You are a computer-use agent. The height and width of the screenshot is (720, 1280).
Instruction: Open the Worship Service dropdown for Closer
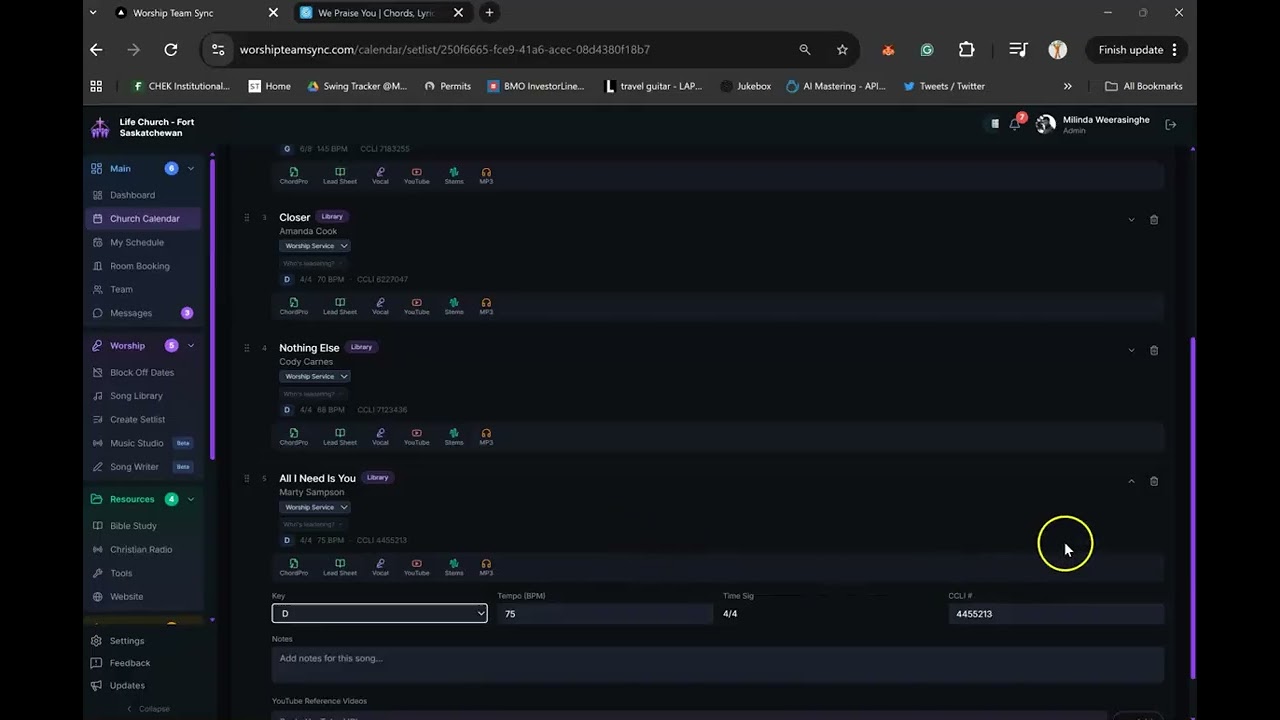pyautogui.click(x=315, y=246)
